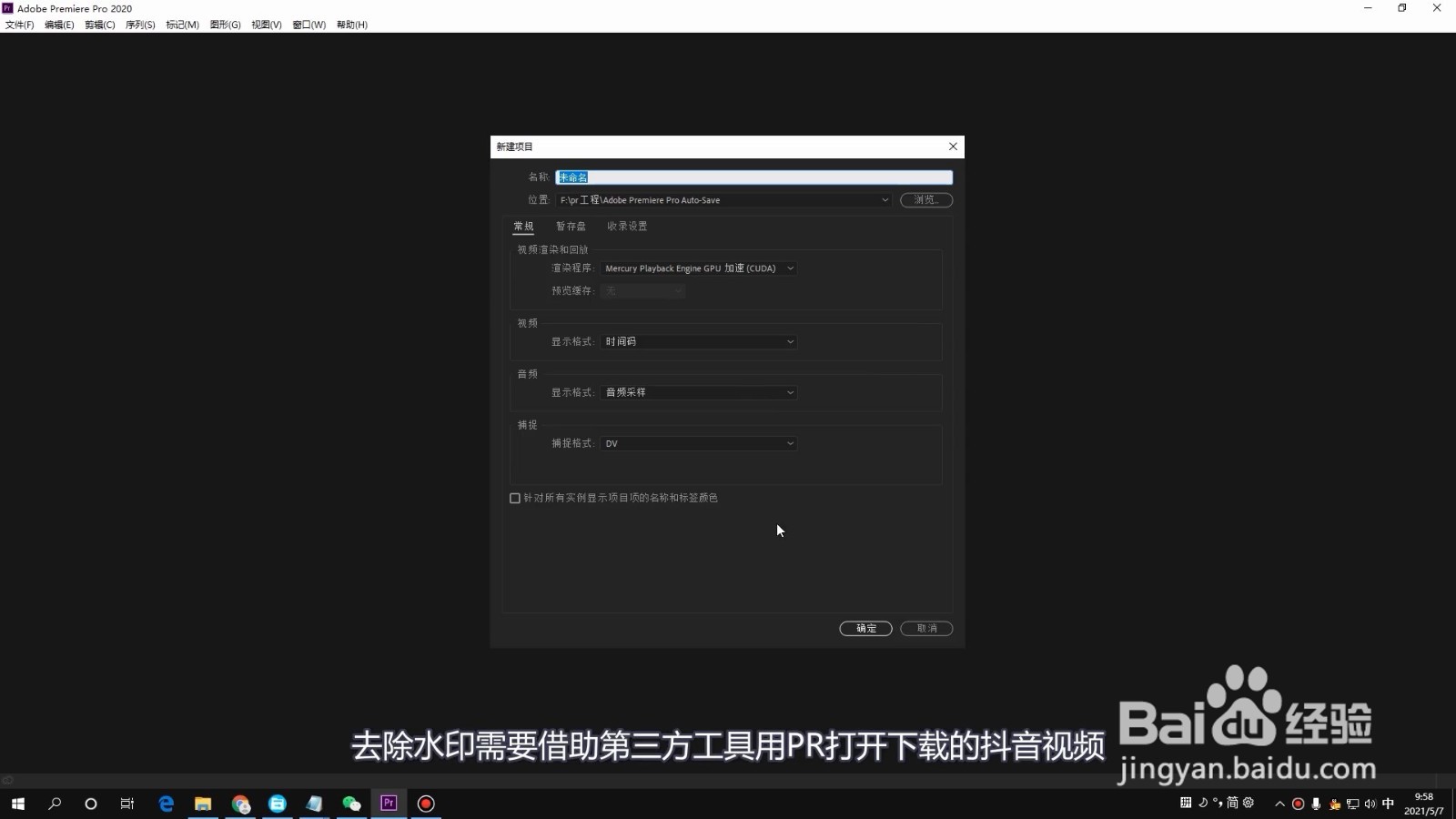Open WeChat from taskbar
Screen dimensions: 1456x819
351,804
